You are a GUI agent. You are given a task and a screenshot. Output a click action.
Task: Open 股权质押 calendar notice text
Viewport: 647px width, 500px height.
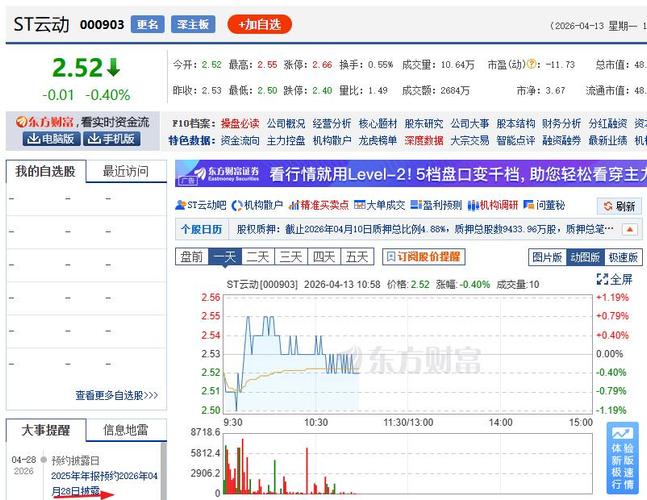(425, 229)
